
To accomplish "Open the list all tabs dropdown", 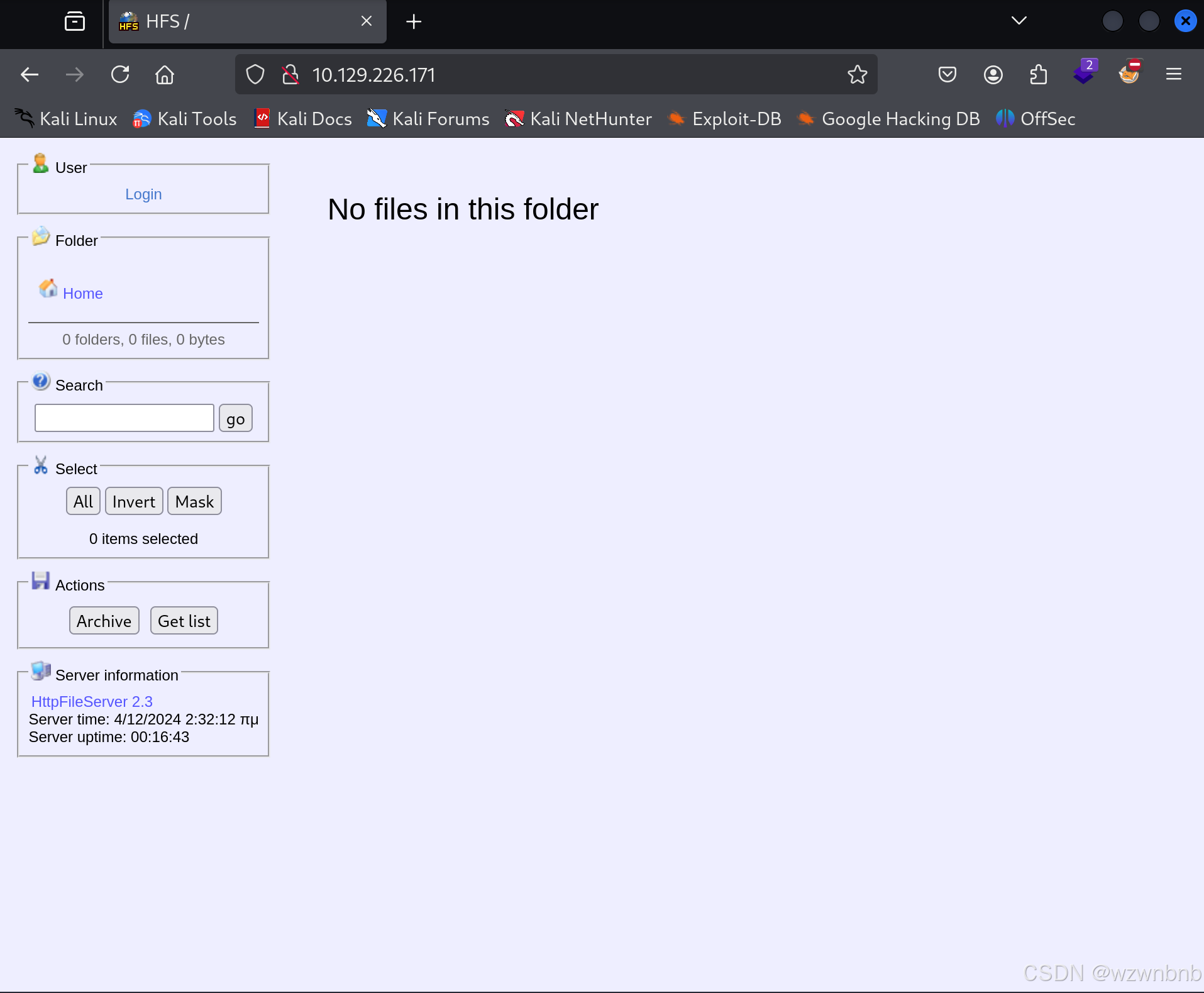I will point(1019,20).
